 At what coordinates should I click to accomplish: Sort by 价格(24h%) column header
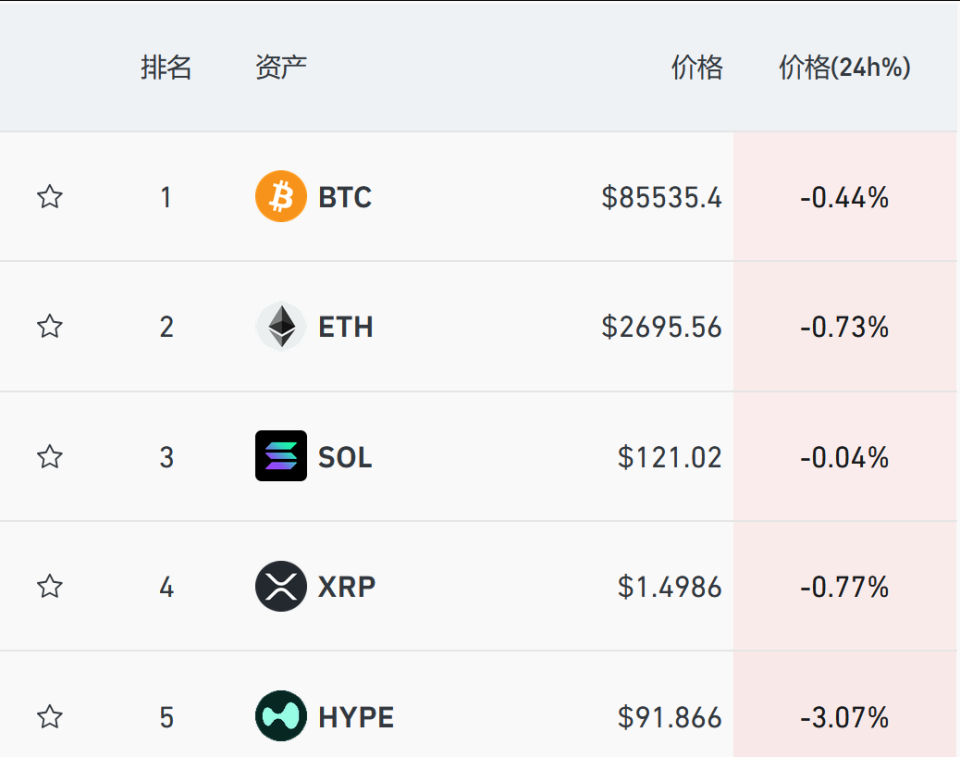844,67
